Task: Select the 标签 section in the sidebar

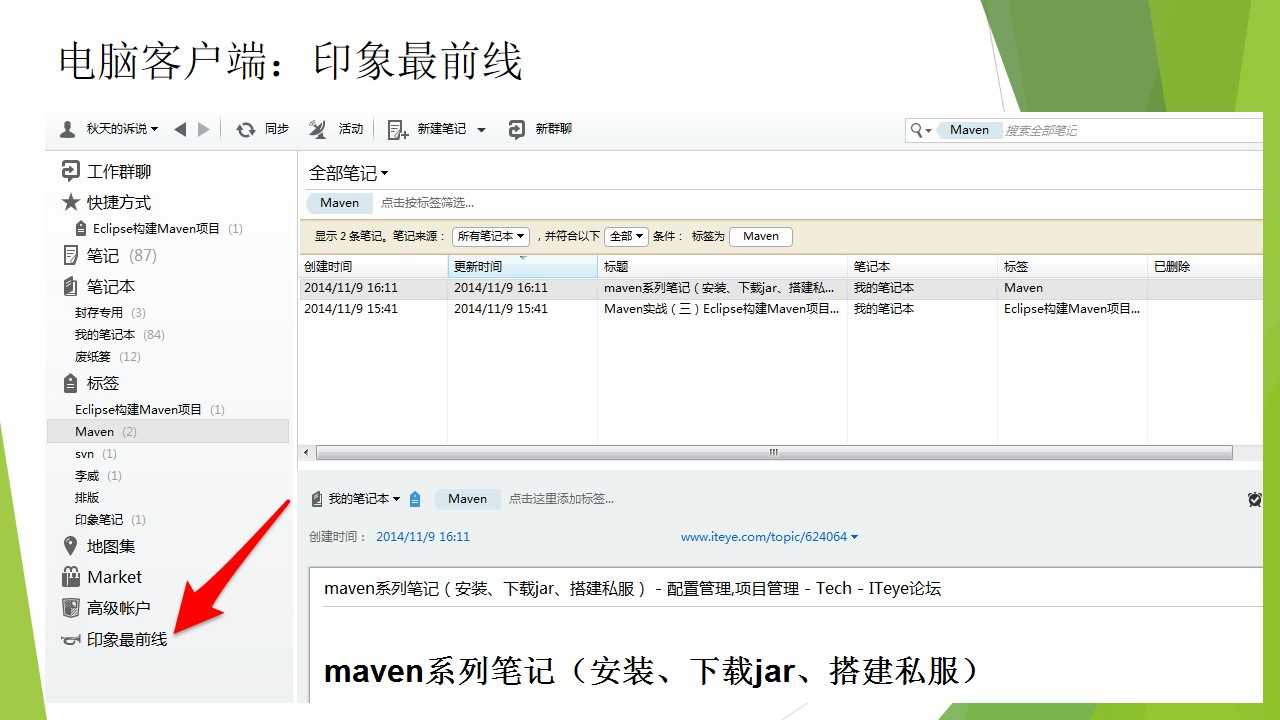Action: (x=91, y=383)
